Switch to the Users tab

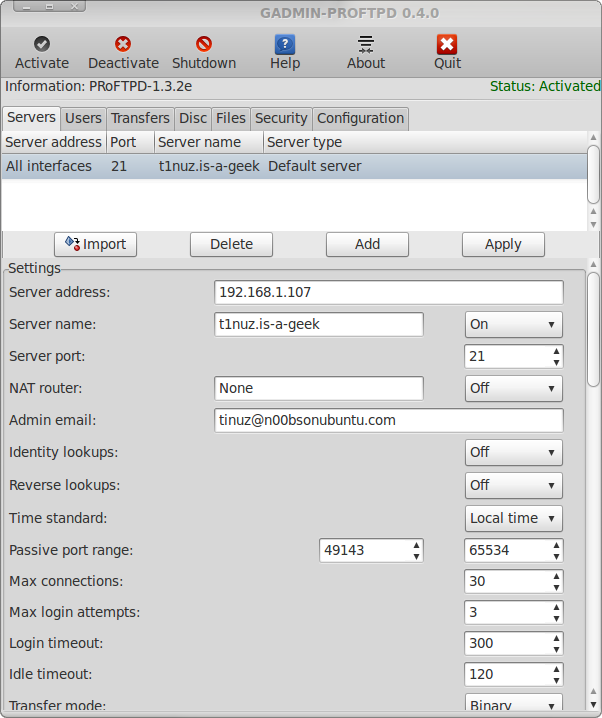(83, 119)
